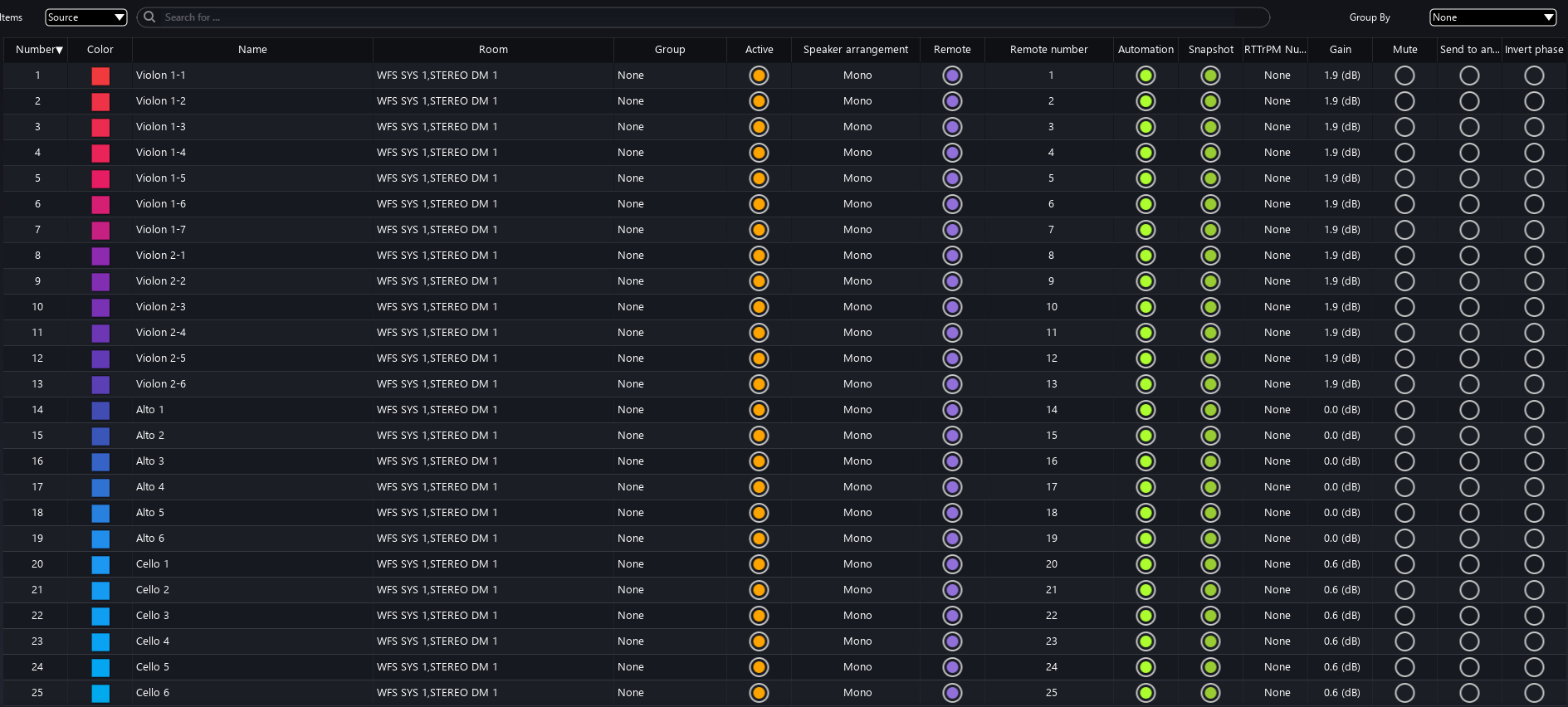Toggle Active indicator for Violon 1-1
Viewport: 1568px width, 707px height.
click(x=758, y=76)
